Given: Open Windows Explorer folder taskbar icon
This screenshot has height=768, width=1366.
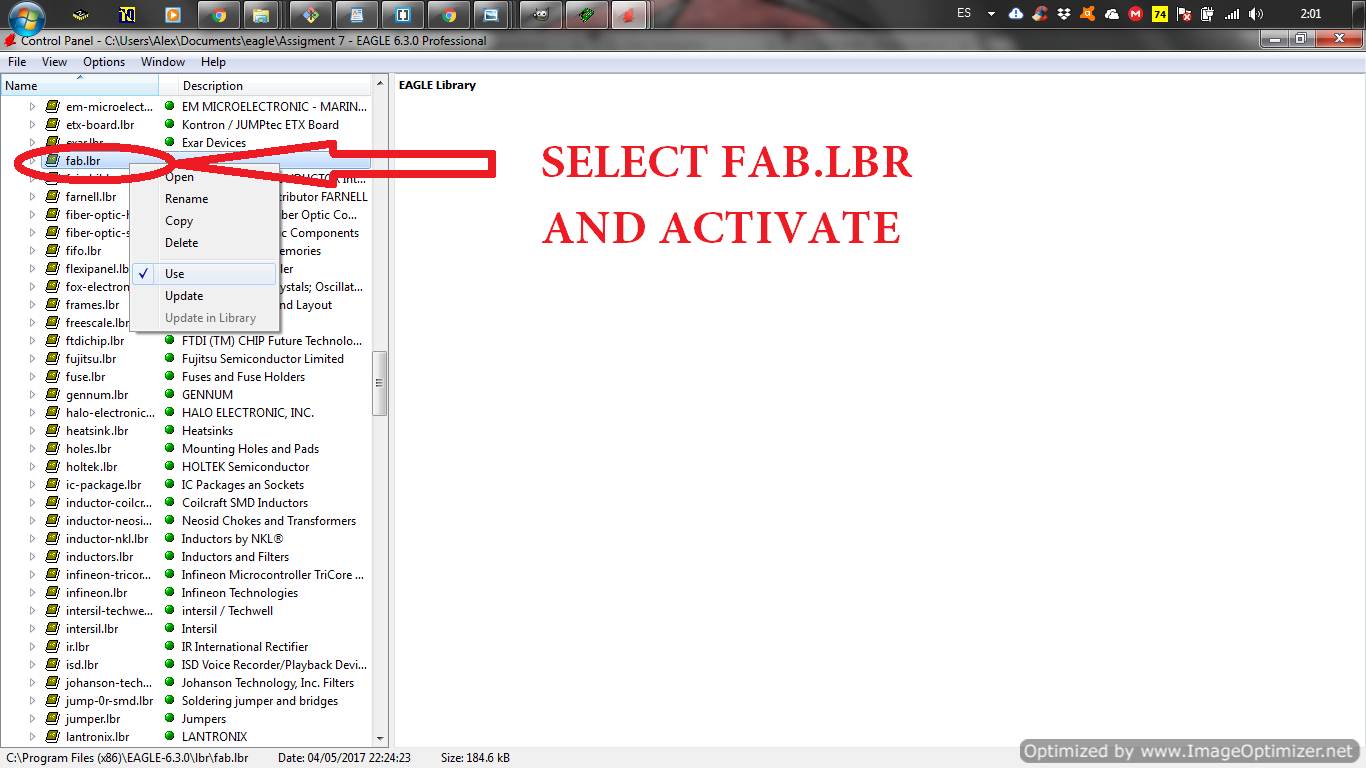Looking at the screenshot, I should pyautogui.click(x=260, y=15).
